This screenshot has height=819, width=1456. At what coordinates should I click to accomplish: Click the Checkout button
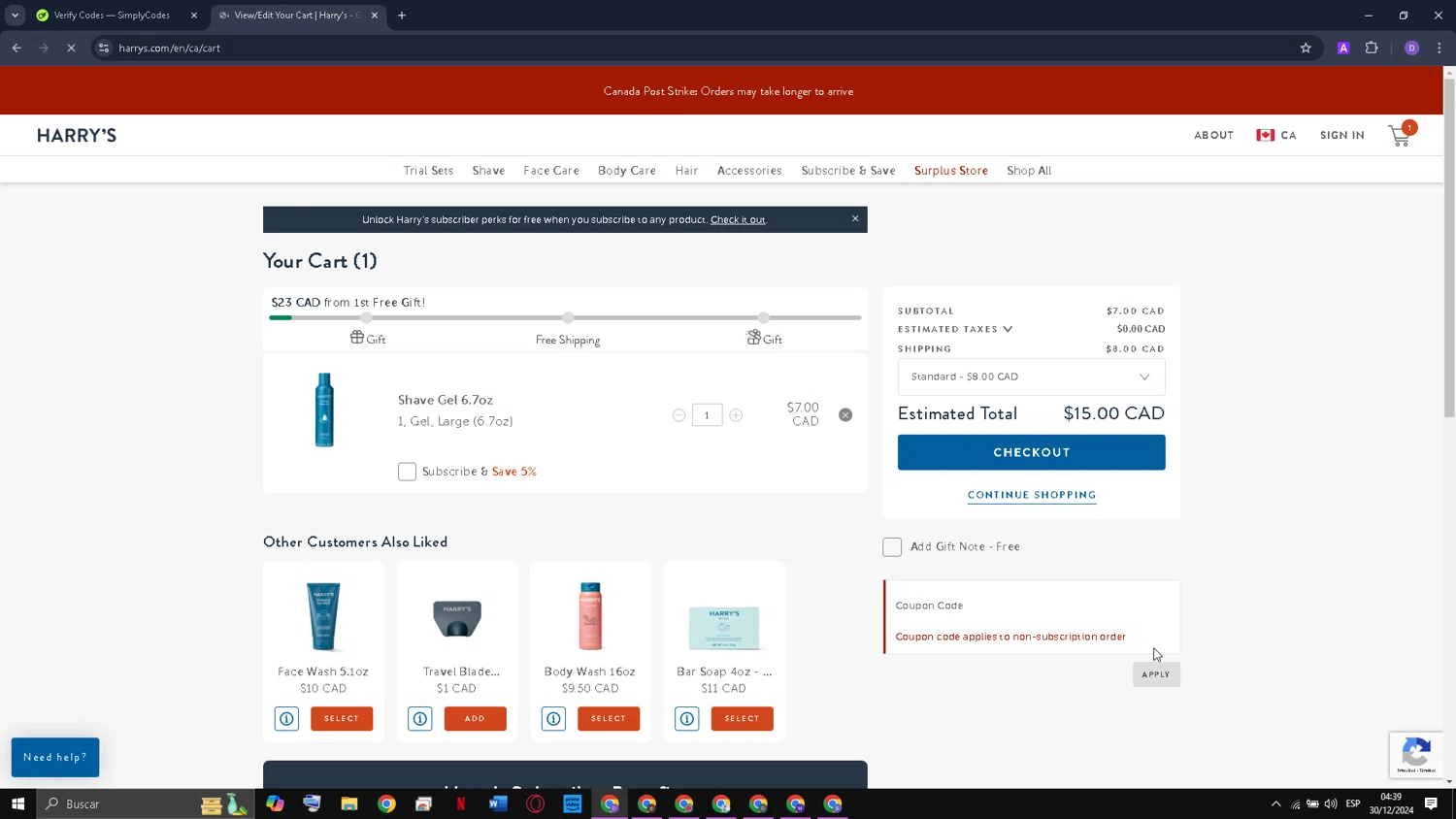1031,452
